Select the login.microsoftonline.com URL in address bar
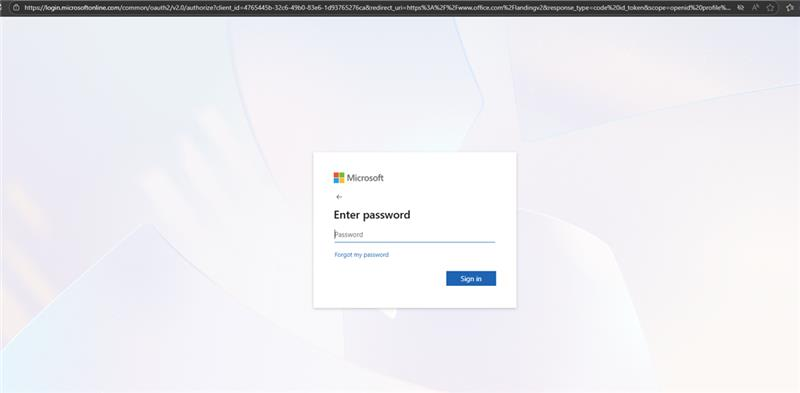The image size is (800, 393). point(377,8)
